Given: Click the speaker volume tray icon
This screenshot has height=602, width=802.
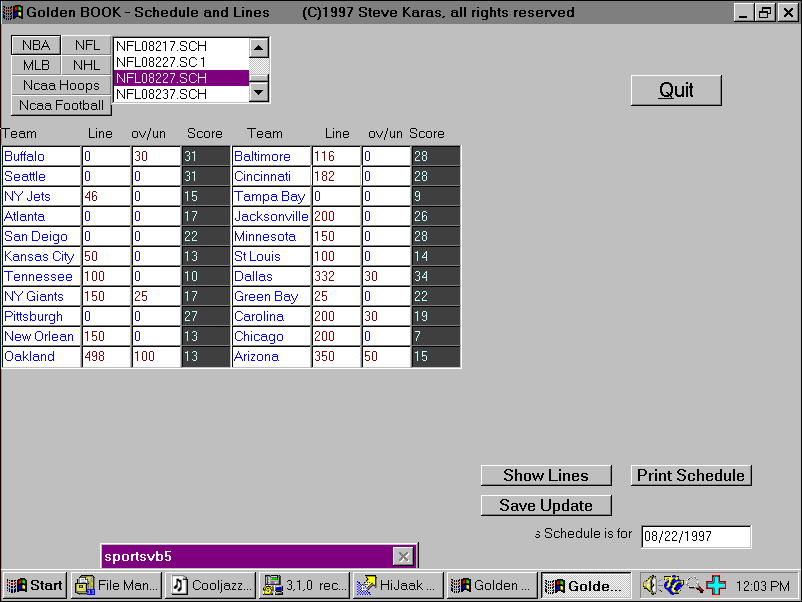Looking at the screenshot, I should pyautogui.click(x=650, y=585).
